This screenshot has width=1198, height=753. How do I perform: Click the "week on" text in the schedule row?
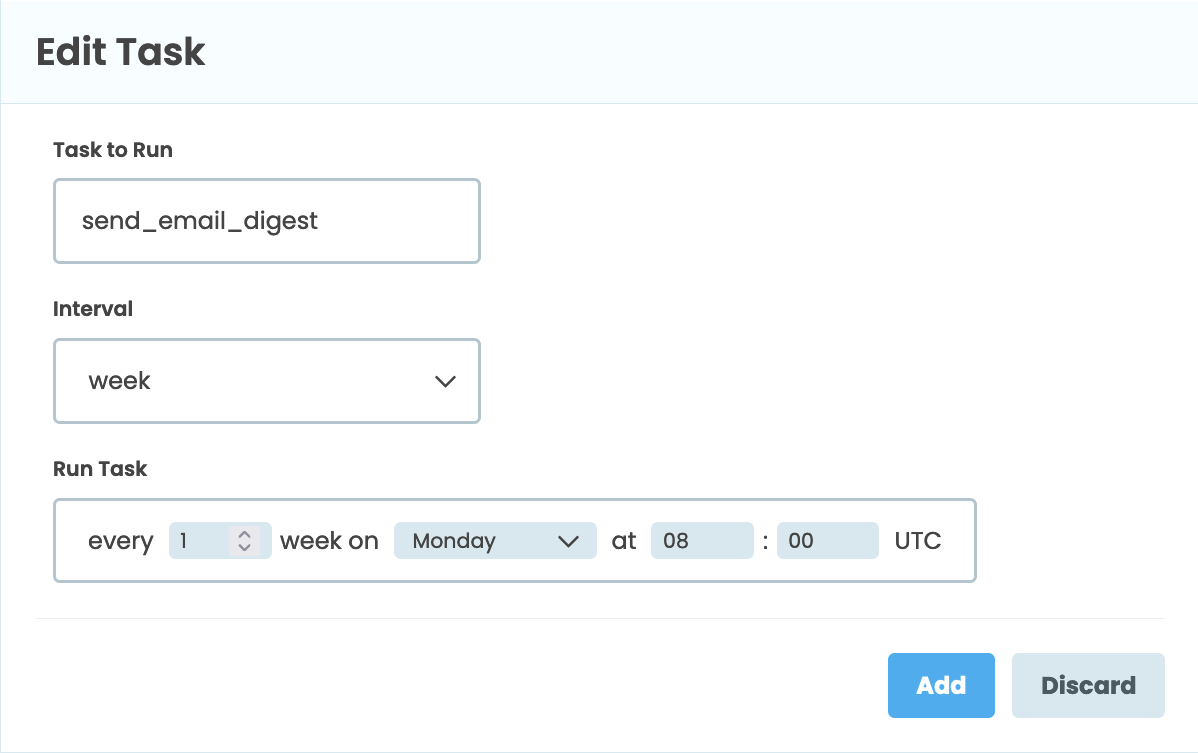(x=329, y=540)
